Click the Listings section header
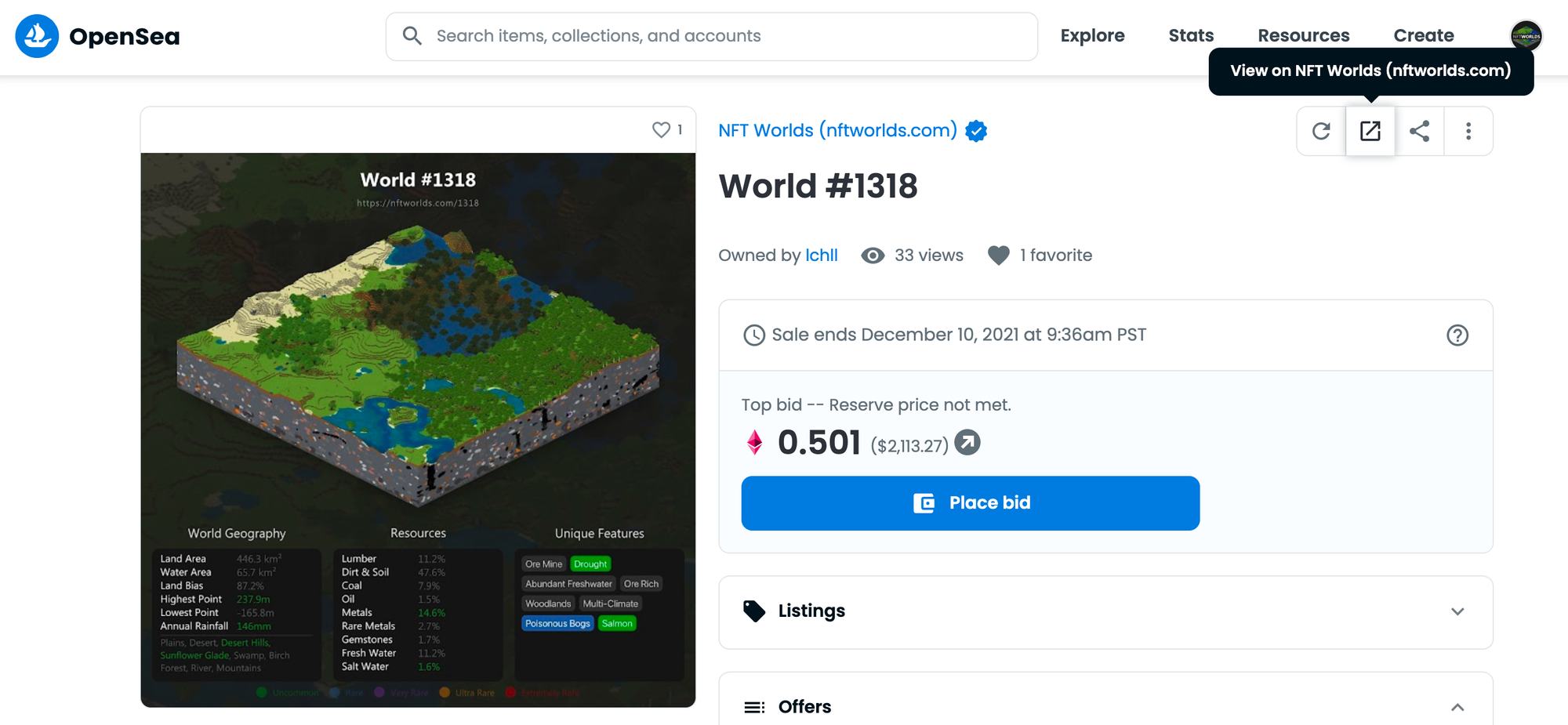The image size is (1568, 725). 1105,612
